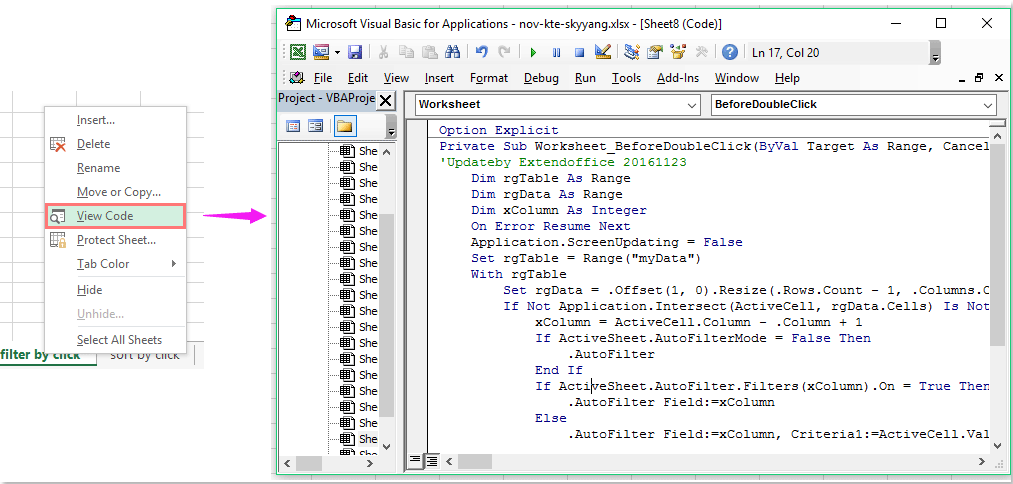Open Find with the binoculars icon
Viewport: 1013px width, 484px height.
(x=452, y=52)
